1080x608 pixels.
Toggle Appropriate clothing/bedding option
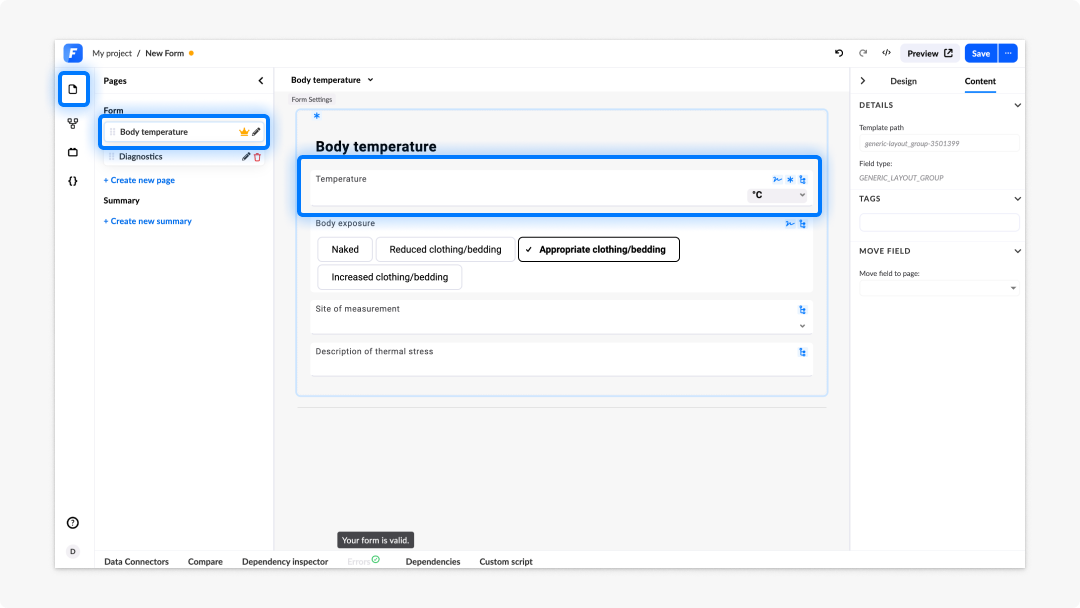tap(599, 249)
